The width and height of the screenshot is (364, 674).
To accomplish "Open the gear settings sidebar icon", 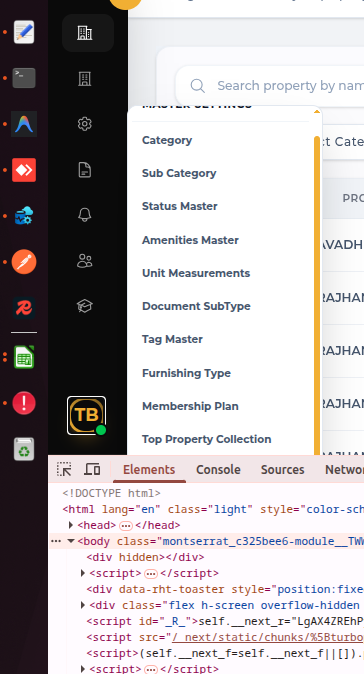I will point(85,124).
